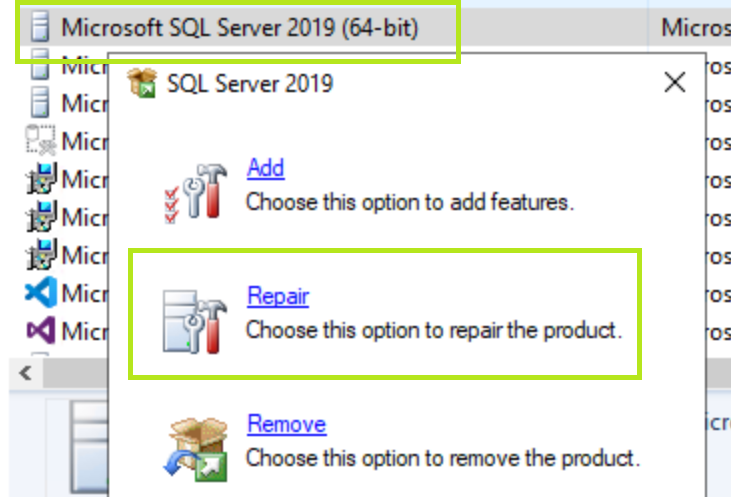This screenshot has width=731, height=497.
Task: Click the Repair server-and-tools icon
Action: click(194, 320)
